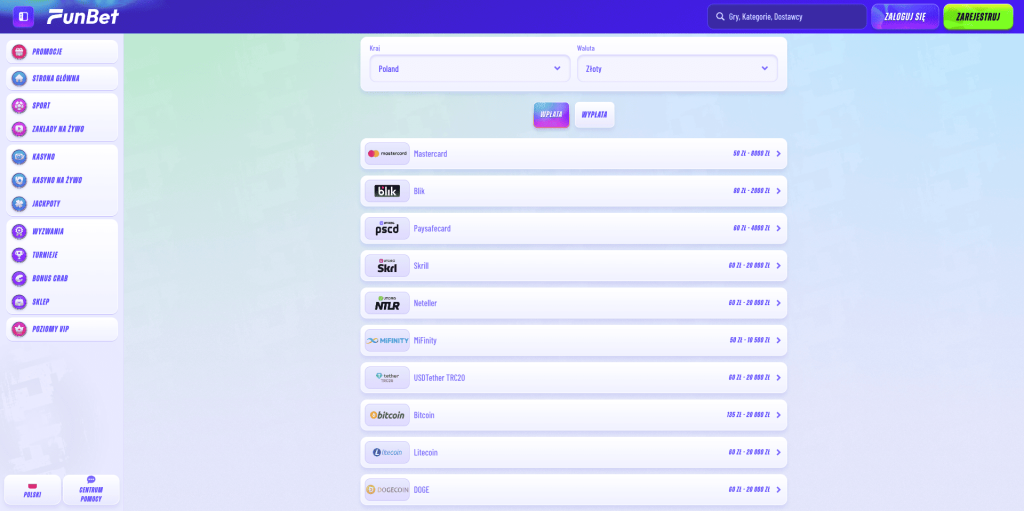
Task: Open the Poziomy VIP crown icon
Action: point(19,329)
